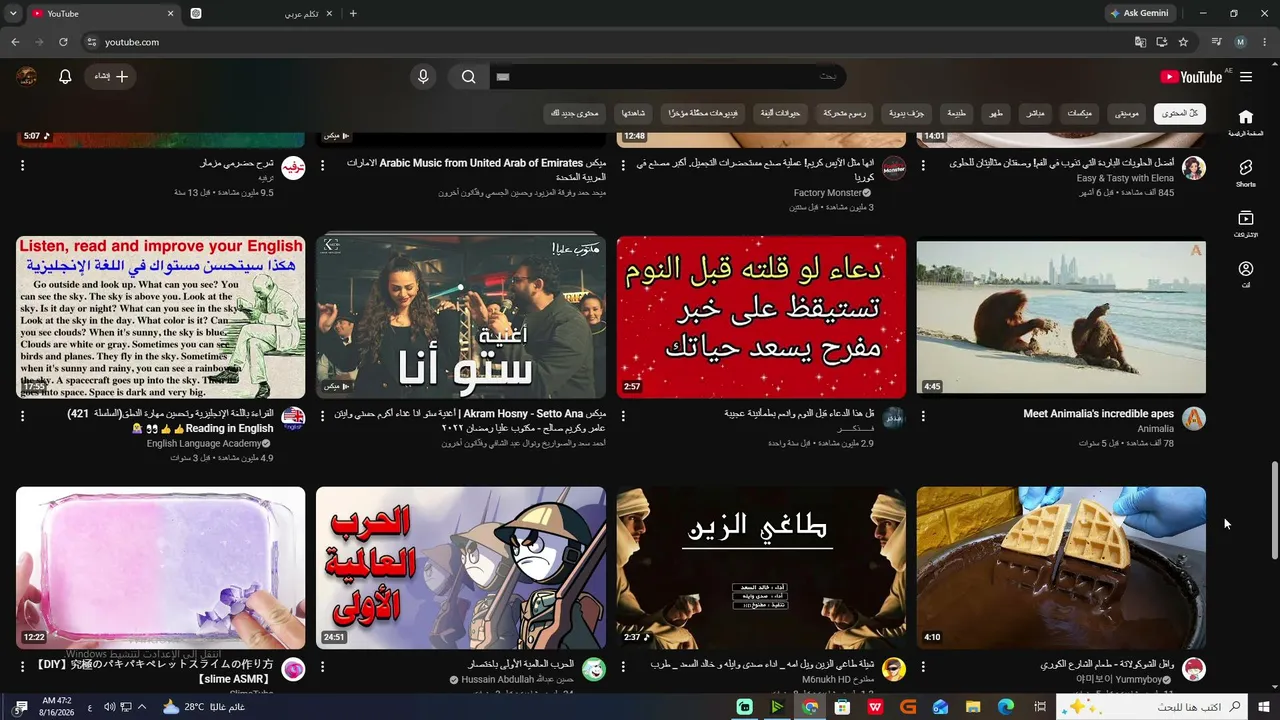Open the Animalia channel avatar
Viewport: 1280px width, 720px height.
tap(1194, 418)
